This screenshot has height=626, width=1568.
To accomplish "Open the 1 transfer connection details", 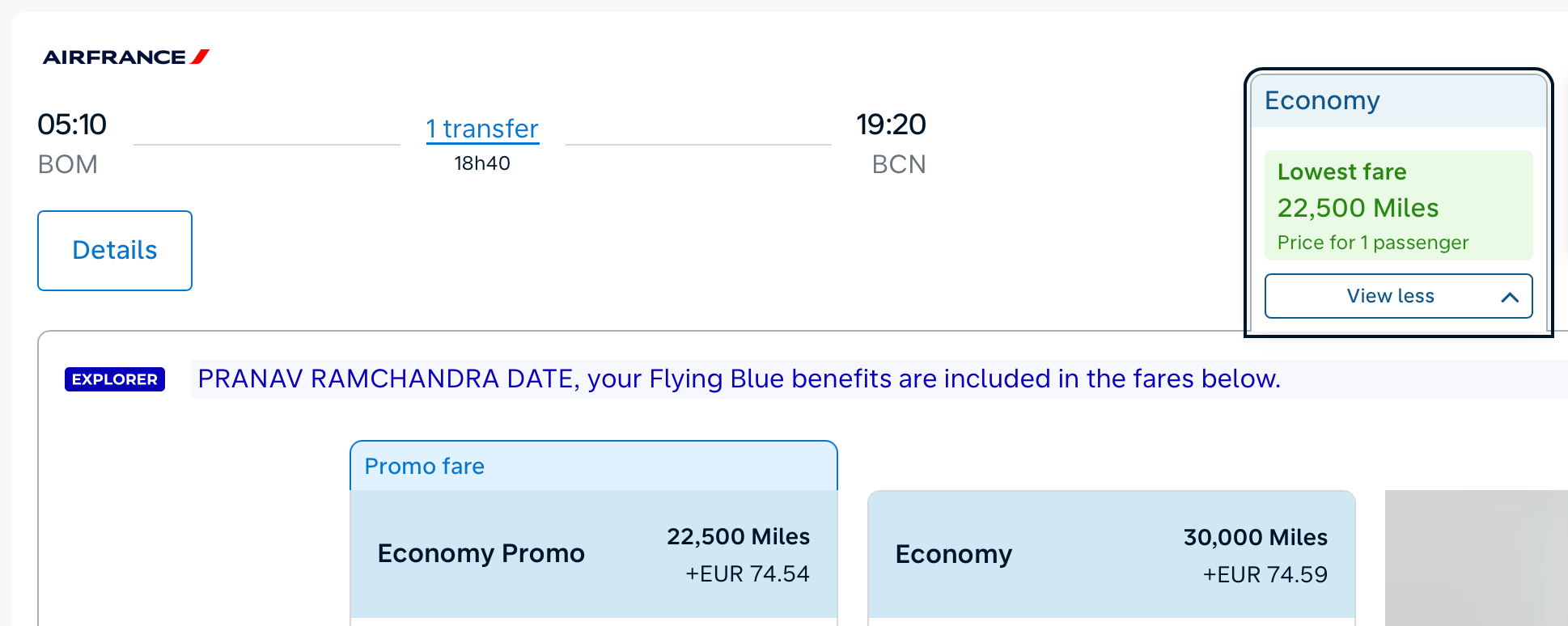I will (x=482, y=128).
